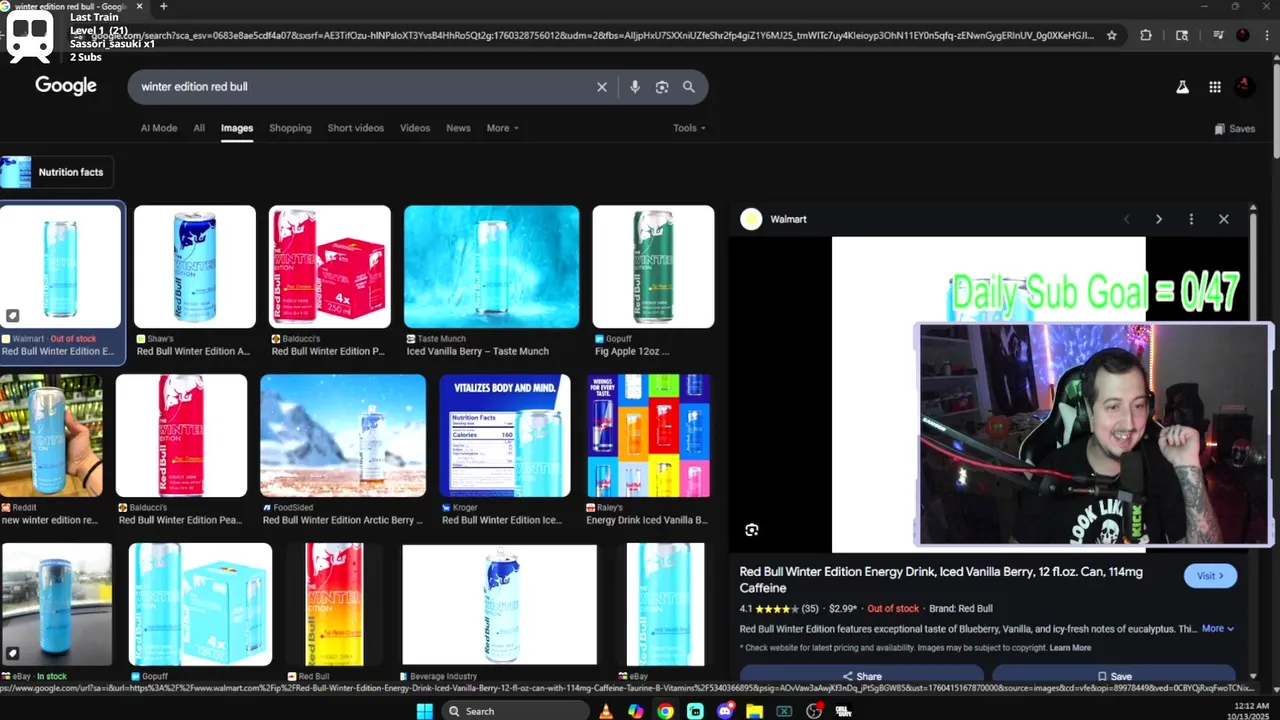Image resolution: width=1280 pixels, height=720 pixels.
Task: Start voice search with the microphone icon
Action: pos(634,87)
